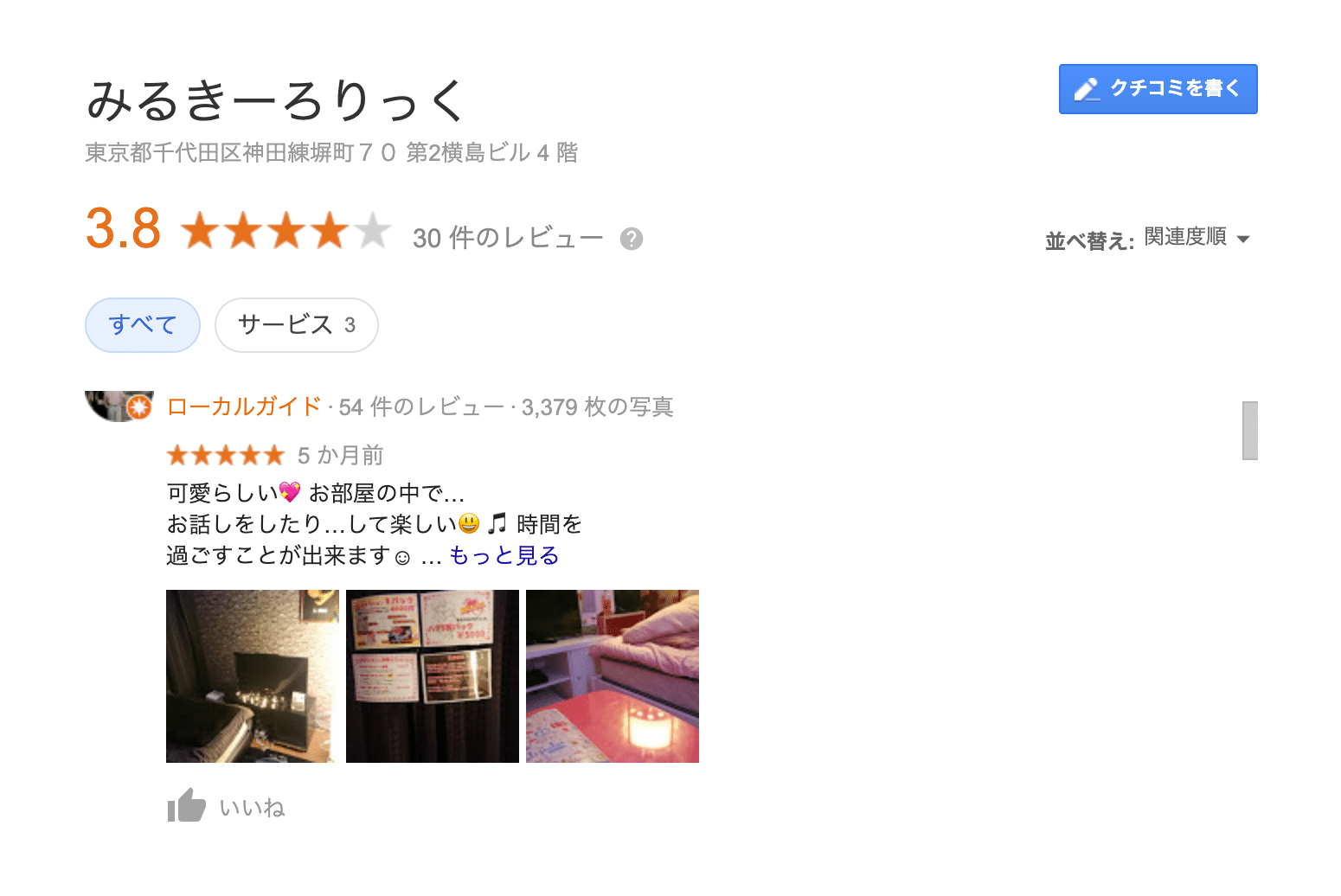Select the サービス 3 filter chip
Image resolution: width=1341 pixels, height=896 pixels.
[x=297, y=325]
